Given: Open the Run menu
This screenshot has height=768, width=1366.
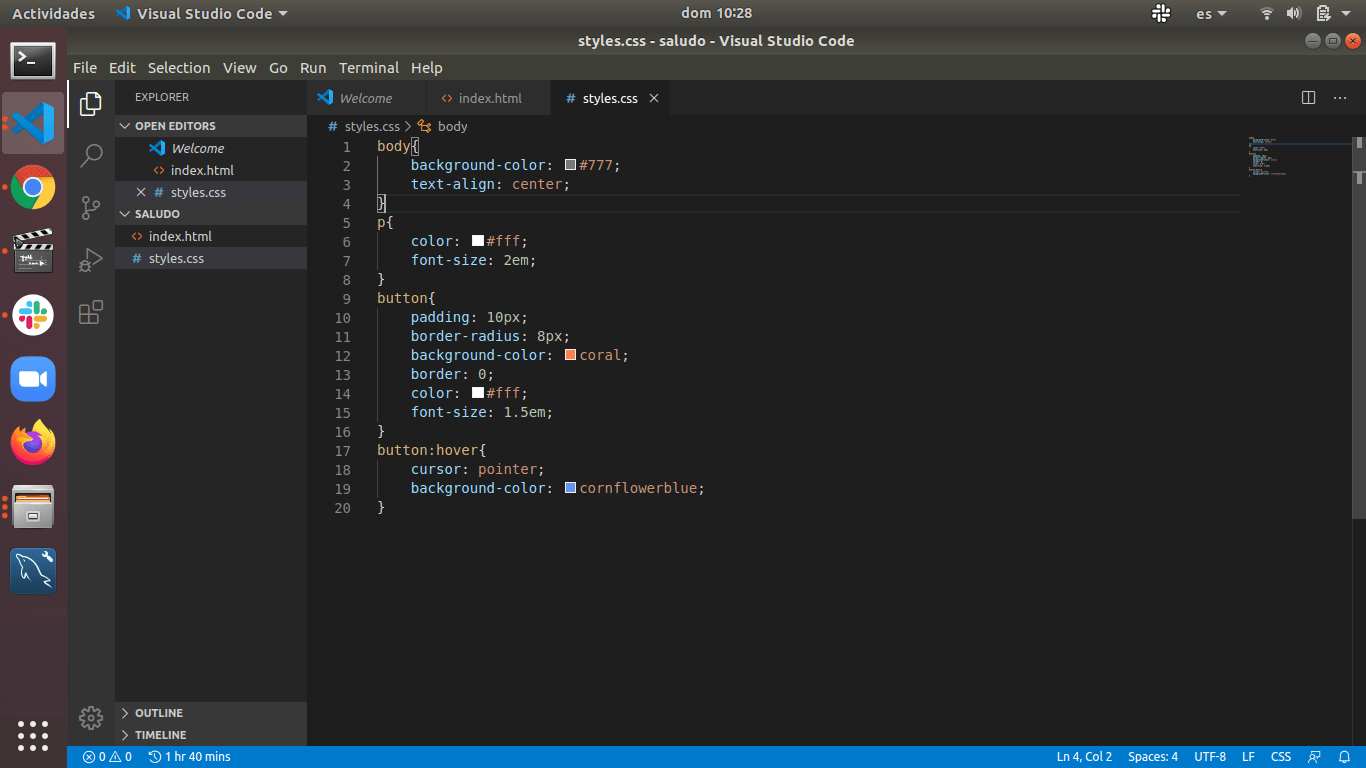Looking at the screenshot, I should tap(313, 68).
